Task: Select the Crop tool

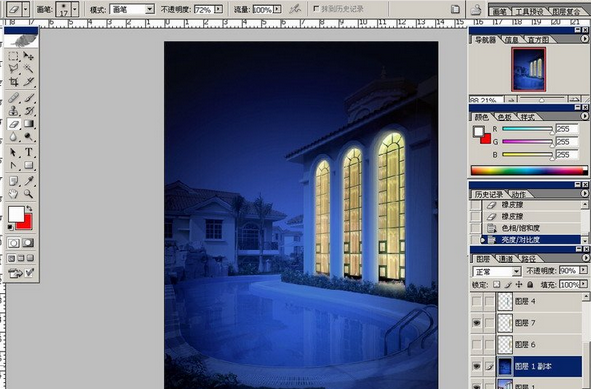Action: pos(14,81)
